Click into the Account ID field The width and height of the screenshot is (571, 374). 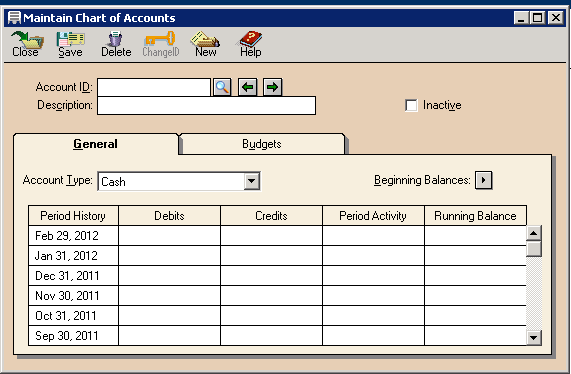pos(154,87)
